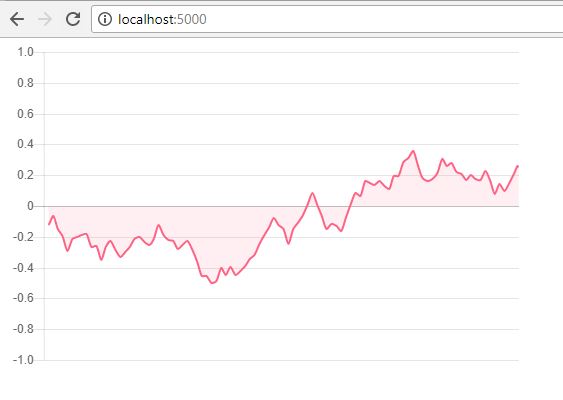The image size is (563, 400).
Task: Click the -0.8 y-axis label
Action: [x=23, y=329]
